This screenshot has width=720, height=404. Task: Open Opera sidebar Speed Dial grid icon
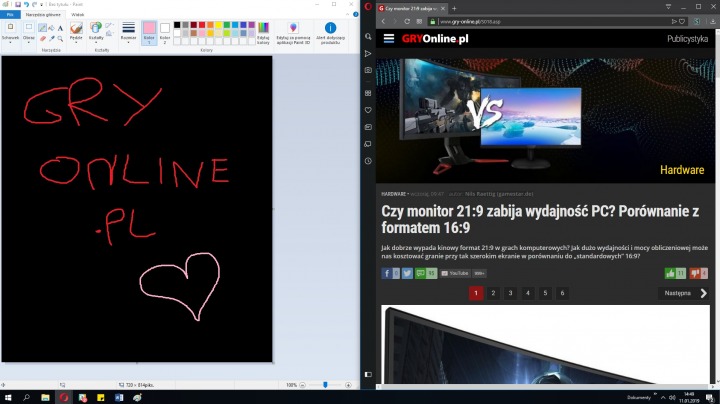coord(368,93)
